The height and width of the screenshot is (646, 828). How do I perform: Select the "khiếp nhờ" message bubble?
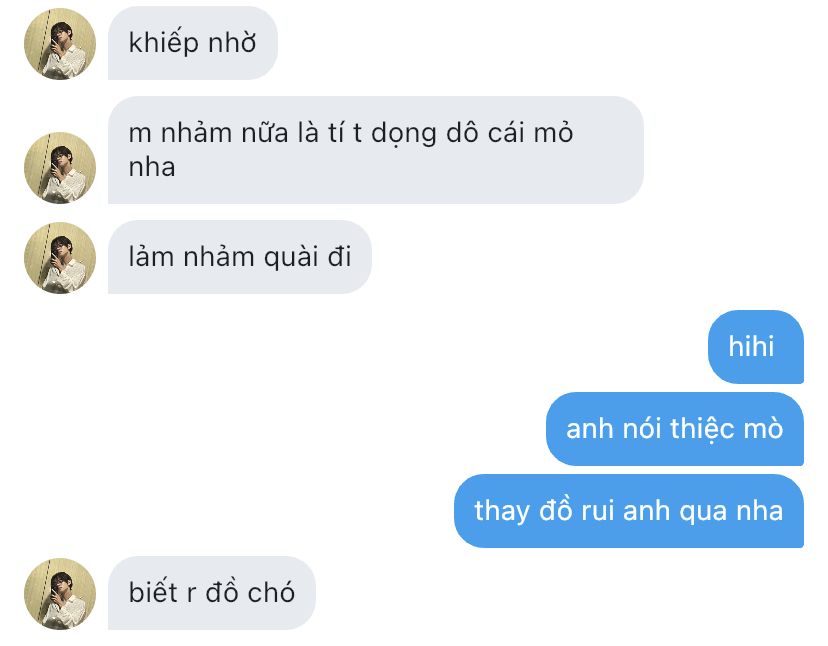click(193, 43)
